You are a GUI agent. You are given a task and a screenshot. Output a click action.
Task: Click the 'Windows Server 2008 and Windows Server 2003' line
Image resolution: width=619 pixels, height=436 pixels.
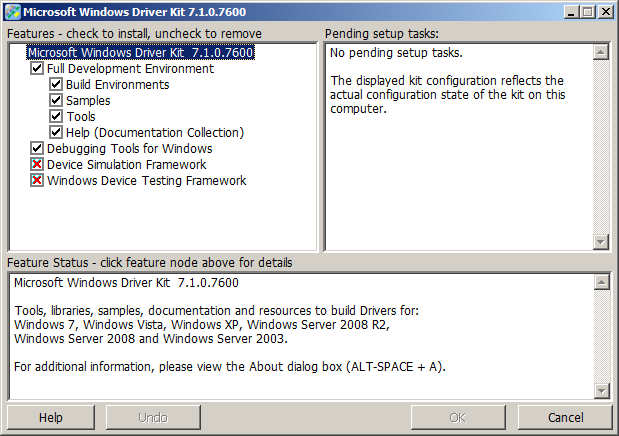[151, 339]
